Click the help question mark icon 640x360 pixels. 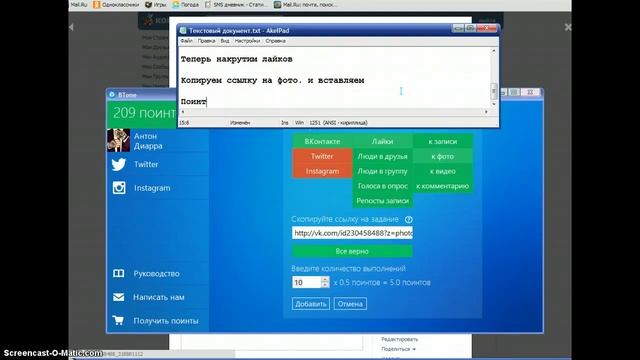[408, 220]
